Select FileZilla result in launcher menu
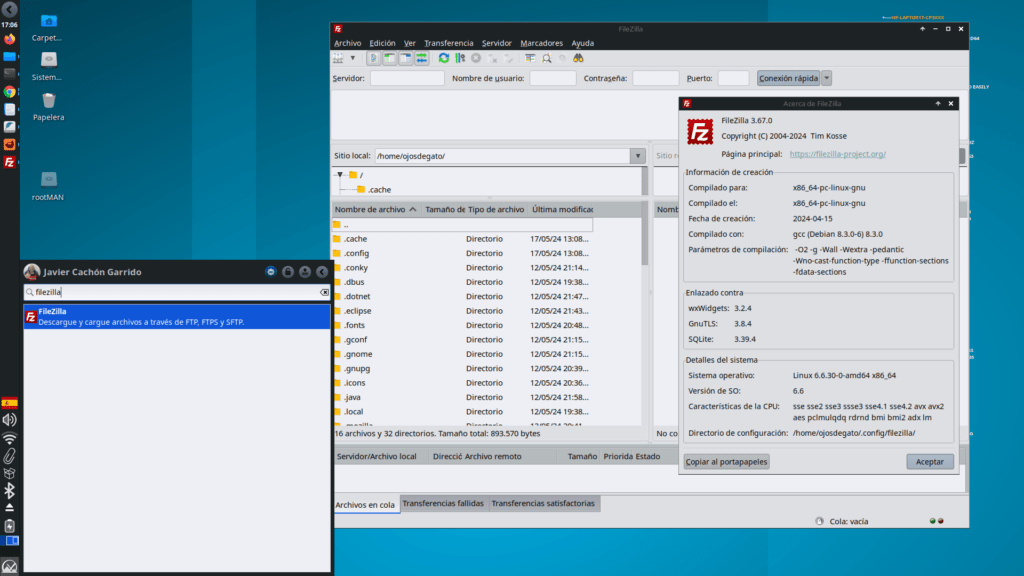 pos(177,317)
